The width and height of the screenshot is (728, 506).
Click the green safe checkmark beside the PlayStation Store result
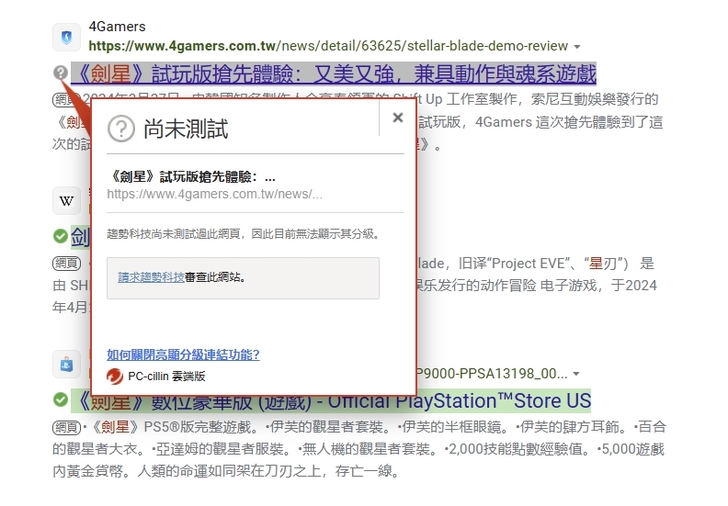[60, 399]
